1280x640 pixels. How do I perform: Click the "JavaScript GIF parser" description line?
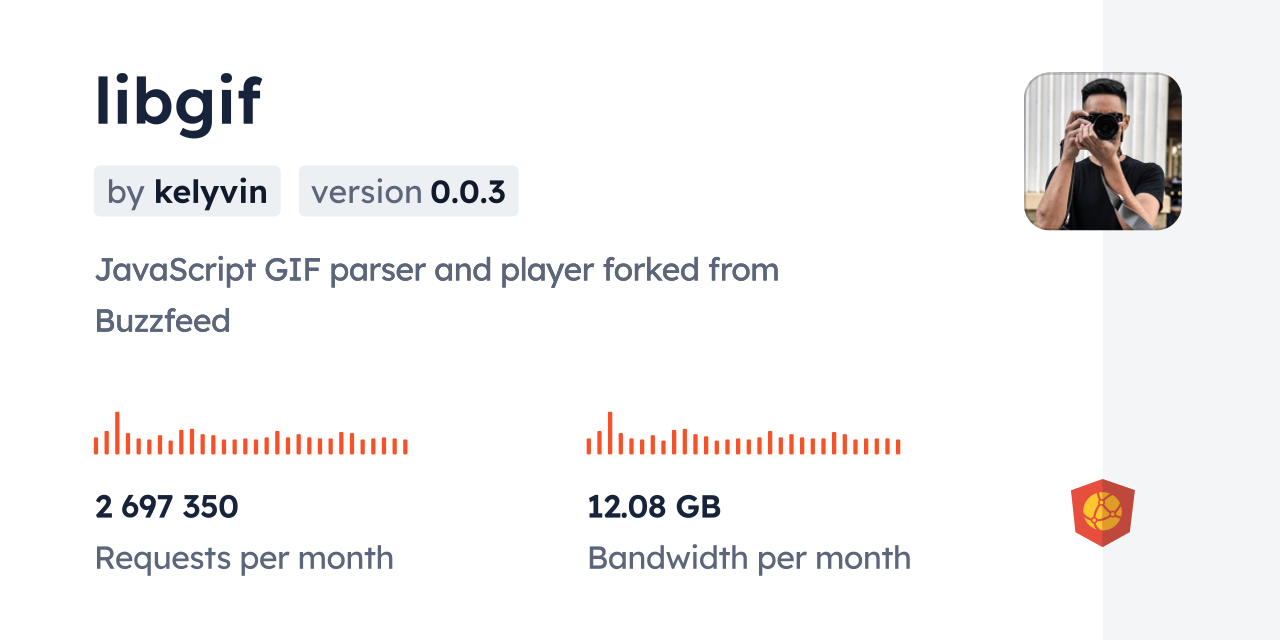point(436,270)
